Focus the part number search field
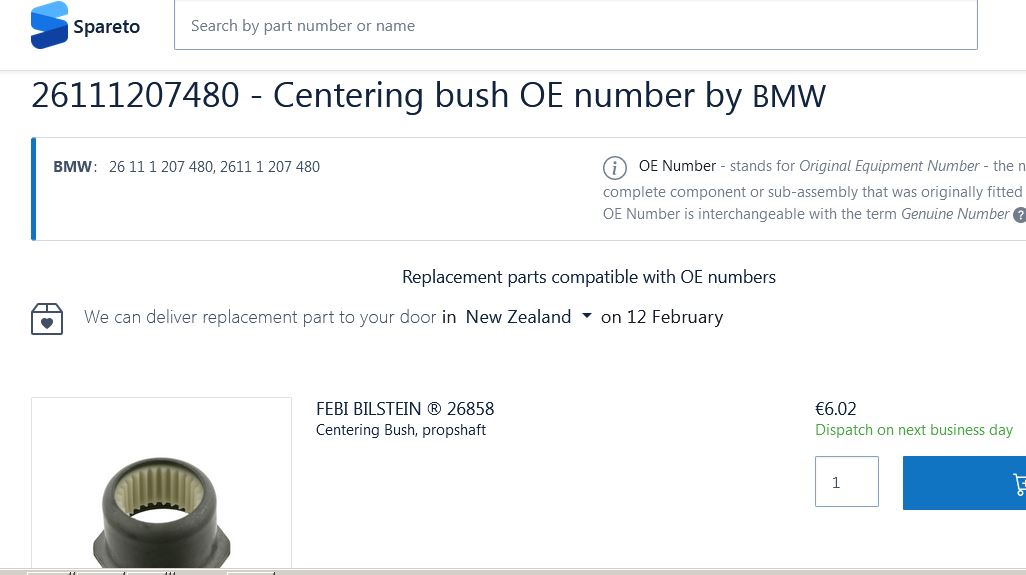Image resolution: width=1026 pixels, height=575 pixels. pos(576,25)
